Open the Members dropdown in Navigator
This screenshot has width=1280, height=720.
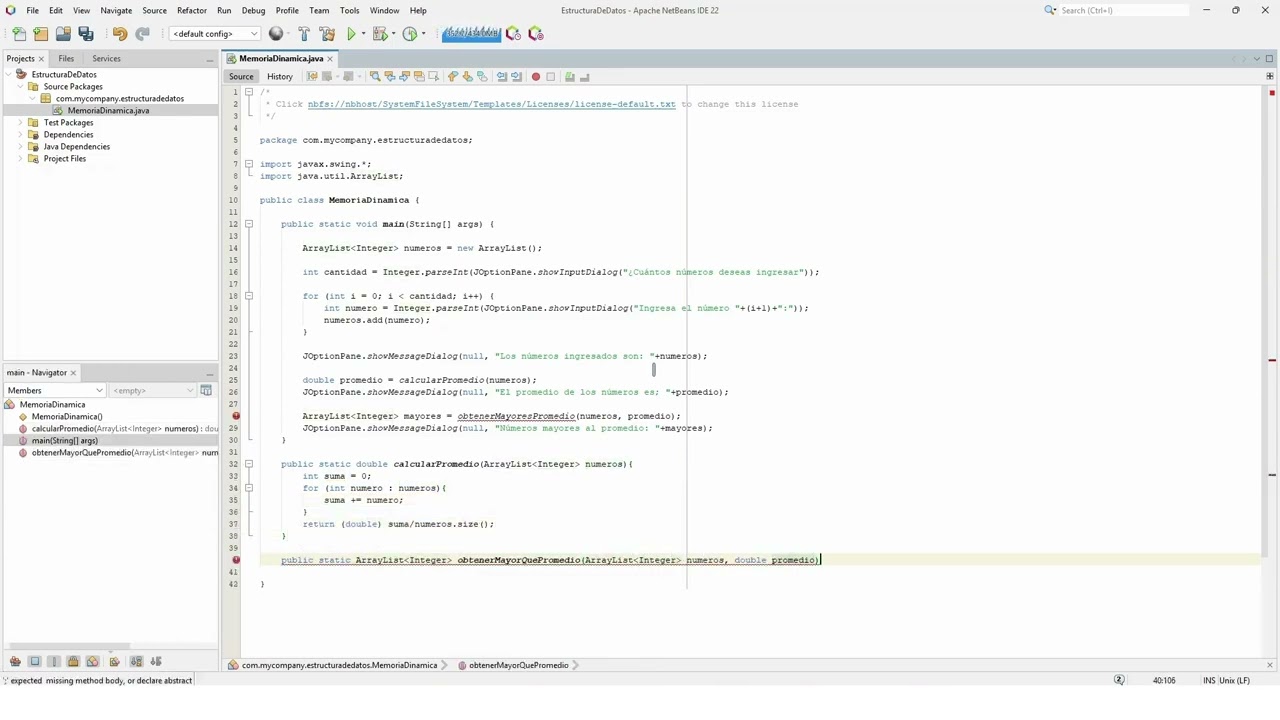tap(55, 391)
